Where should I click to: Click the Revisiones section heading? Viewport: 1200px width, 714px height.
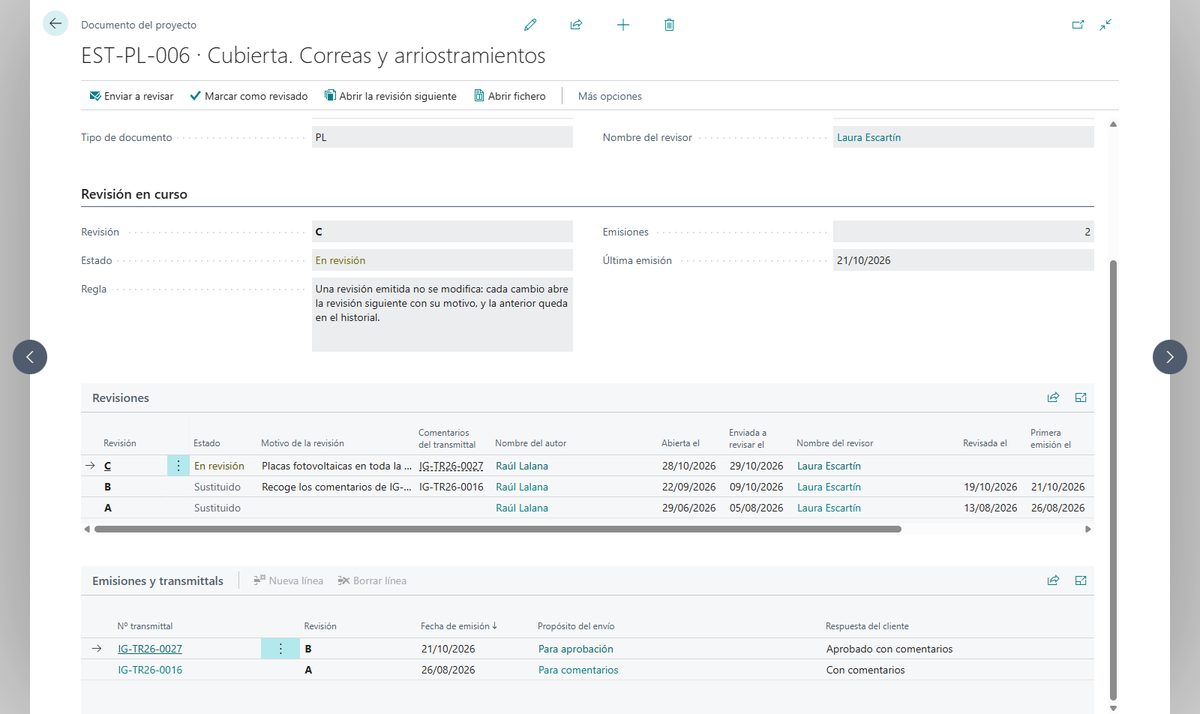[x=120, y=397]
